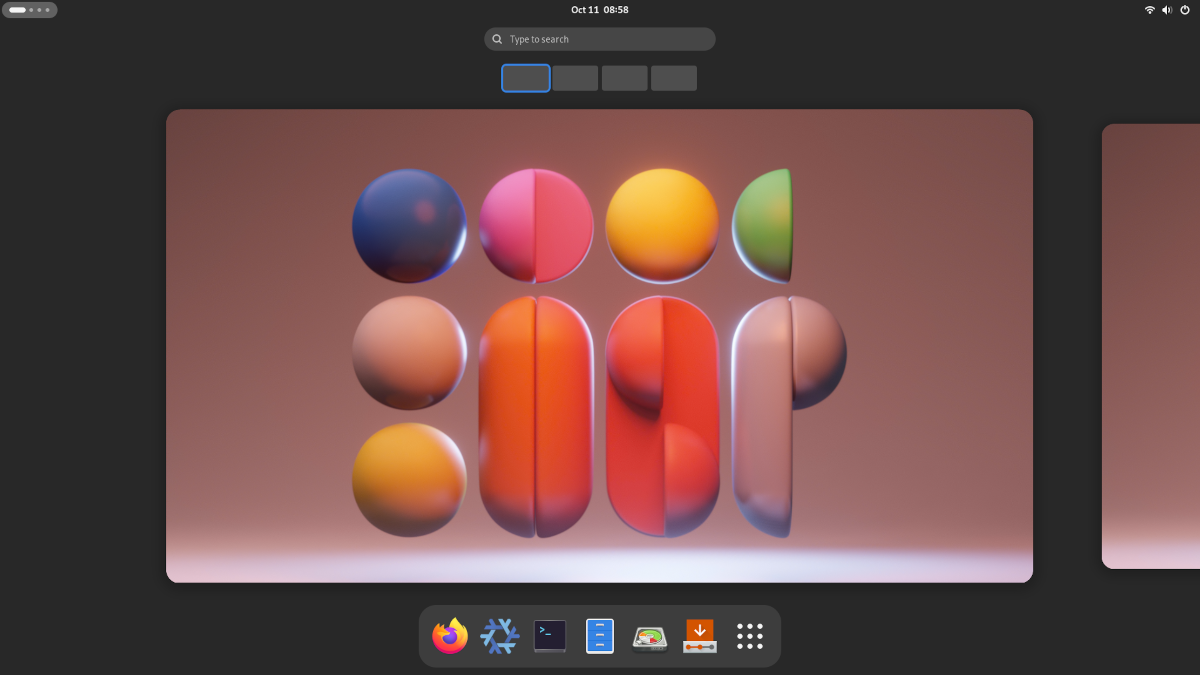The height and width of the screenshot is (675, 1200).
Task: Open the large current workspace preview
Action: coord(599,346)
